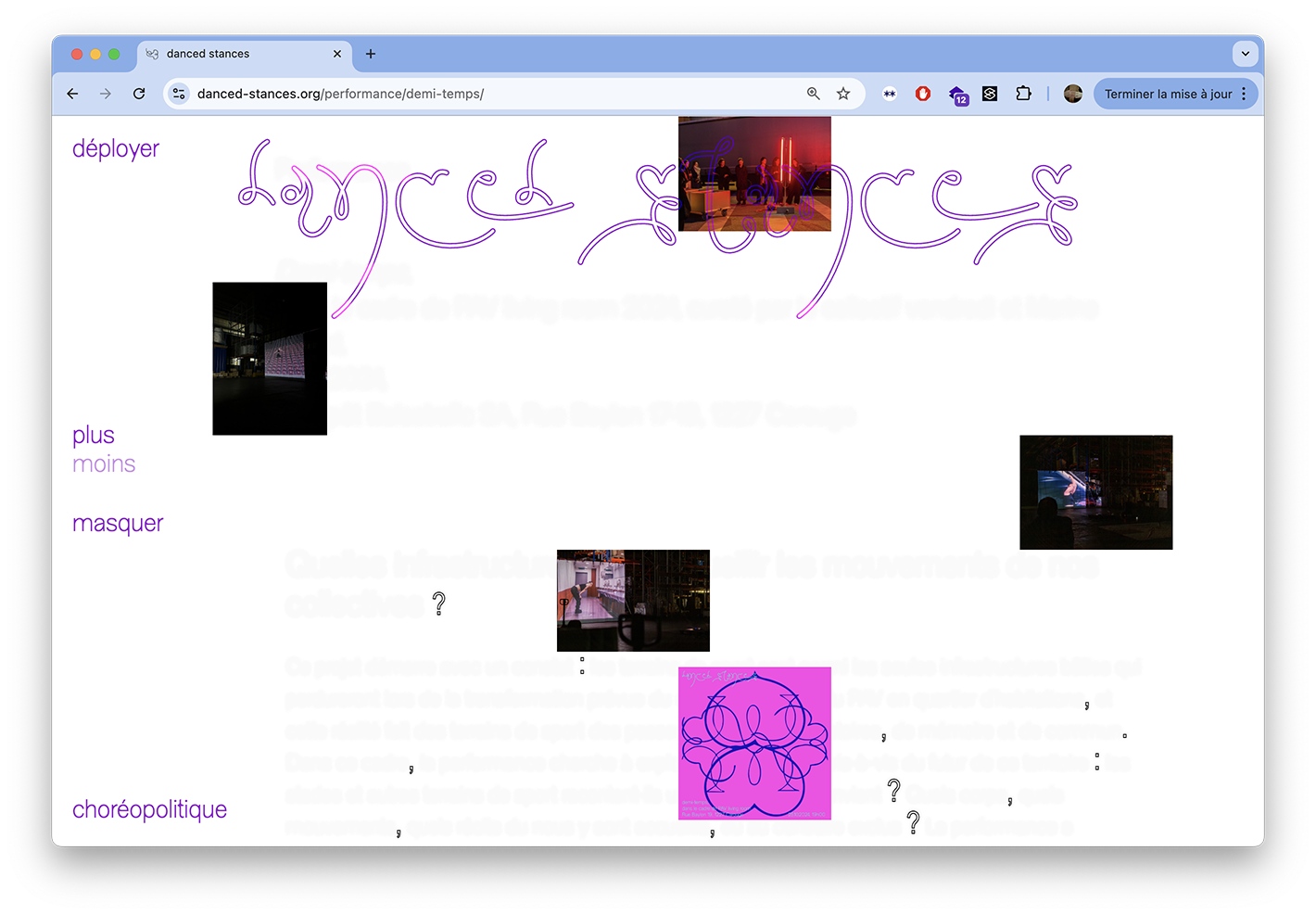Viewport: 1316px width, 915px height.
Task: Reload the current page
Action: click(139, 94)
